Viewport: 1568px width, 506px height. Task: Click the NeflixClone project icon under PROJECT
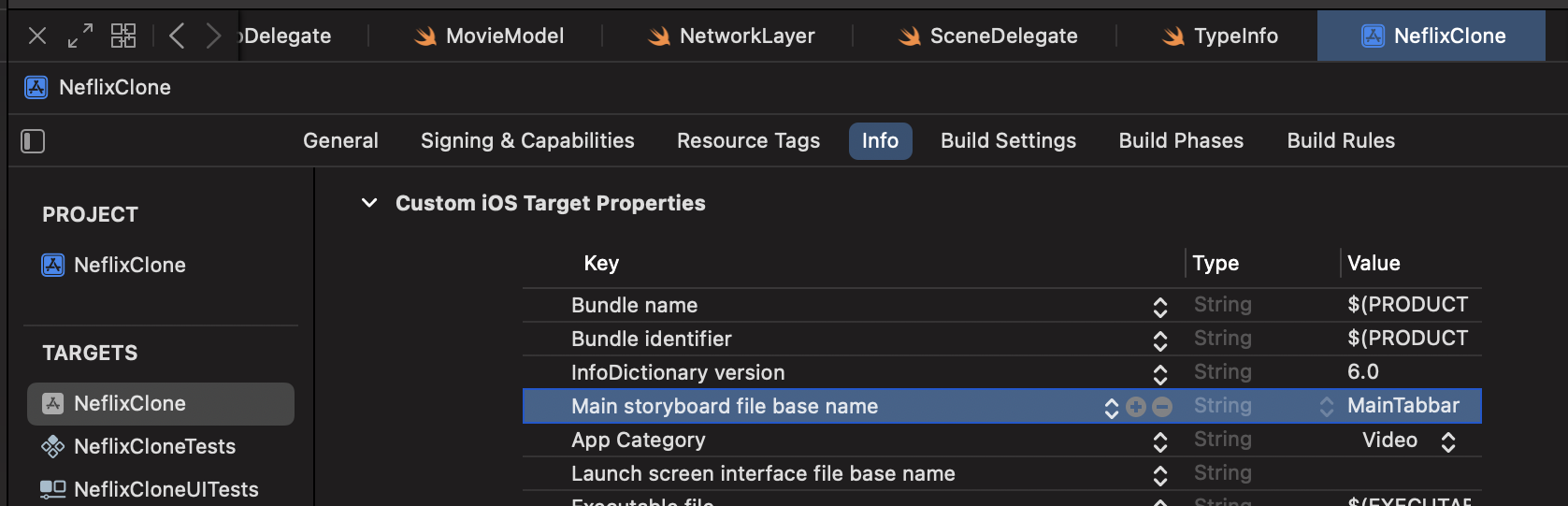click(x=53, y=265)
